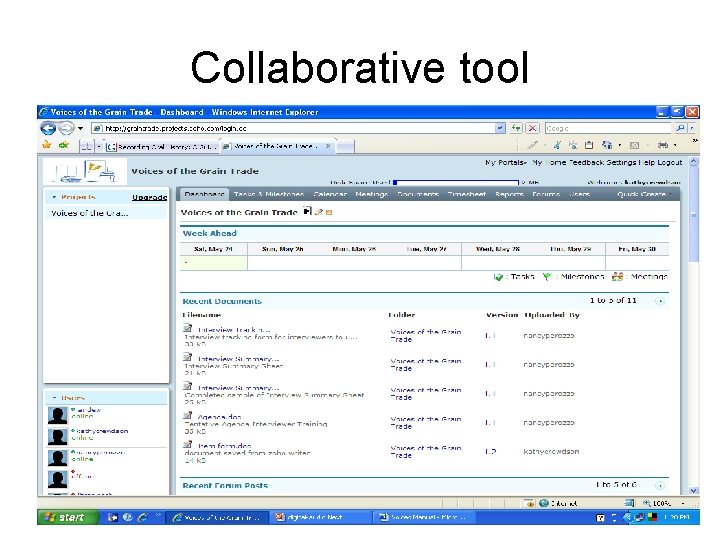Click the Google search input box

[x=608, y=128]
